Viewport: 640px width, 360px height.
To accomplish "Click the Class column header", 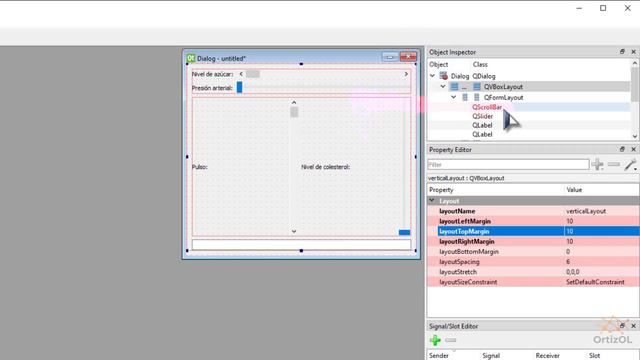I will pos(480,64).
